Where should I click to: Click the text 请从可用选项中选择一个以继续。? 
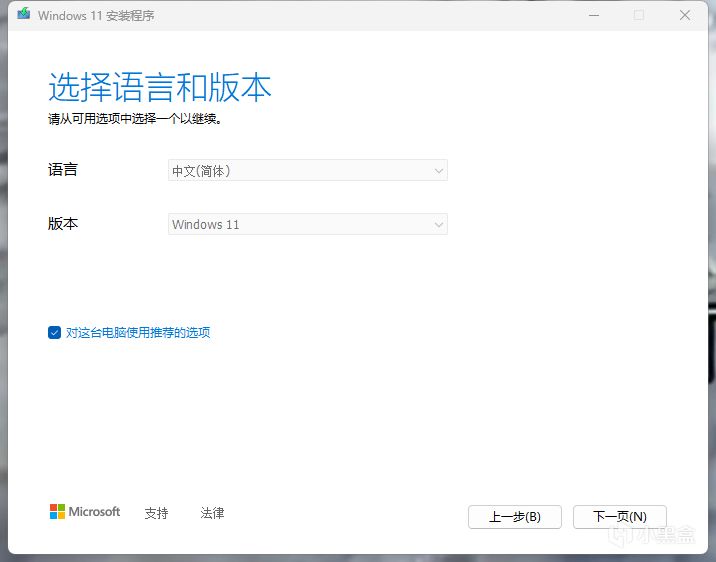(x=135, y=119)
